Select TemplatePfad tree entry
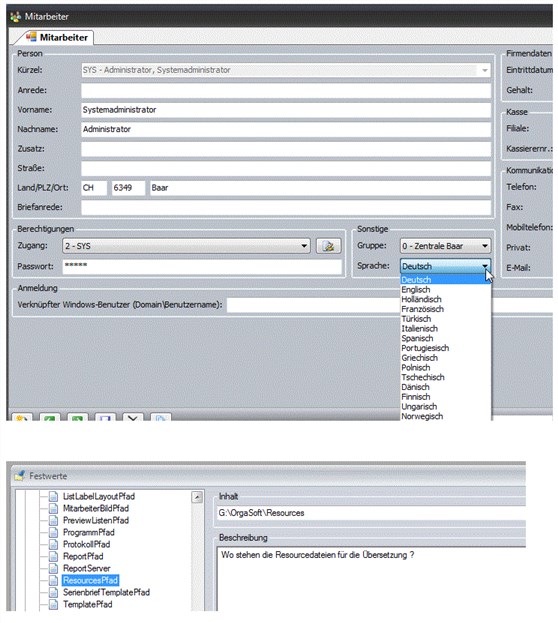The width and height of the screenshot is (558, 623). point(87,604)
